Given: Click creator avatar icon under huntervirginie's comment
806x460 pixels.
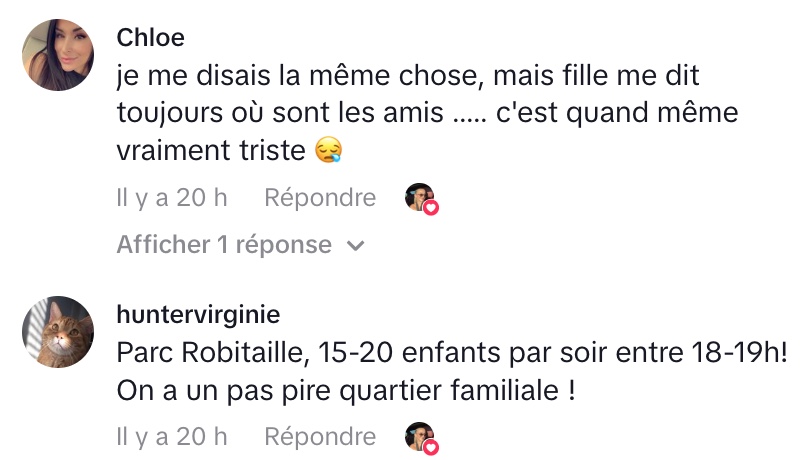Looking at the screenshot, I should [x=418, y=436].
